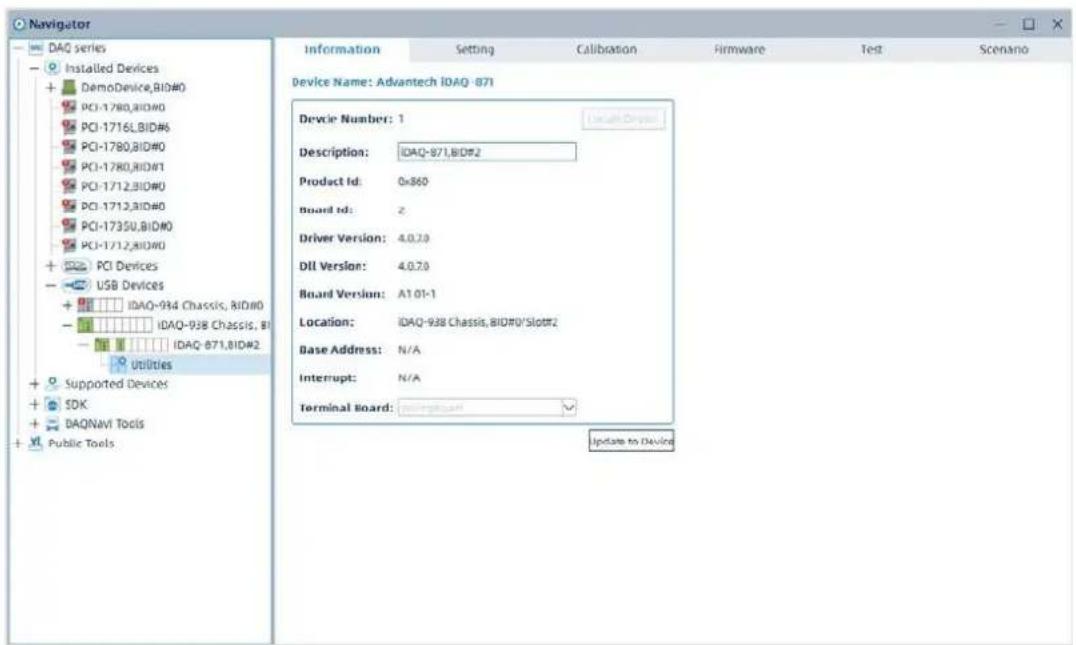Screen dimensions: 1076x645
Task: Click the USB Devices category icon
Action: (x=75, y=285)
